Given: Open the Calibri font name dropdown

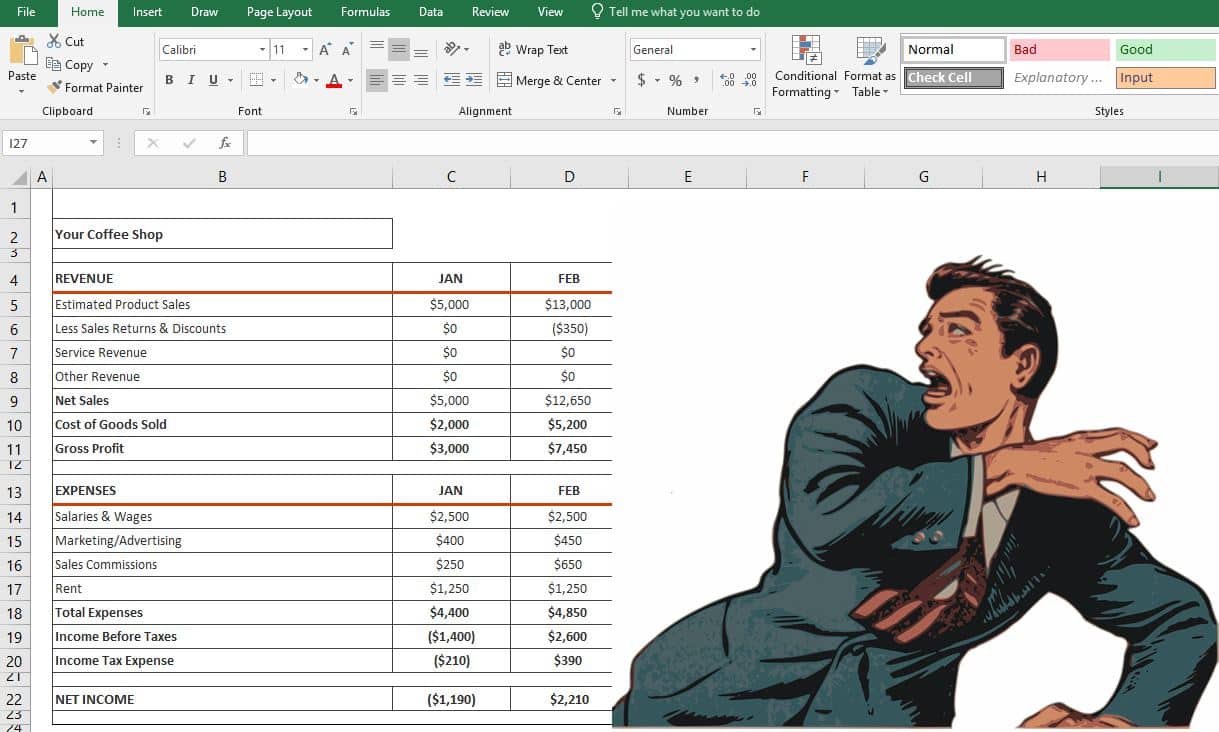Looking at the screenshot, I should click(x=262, y=49).
